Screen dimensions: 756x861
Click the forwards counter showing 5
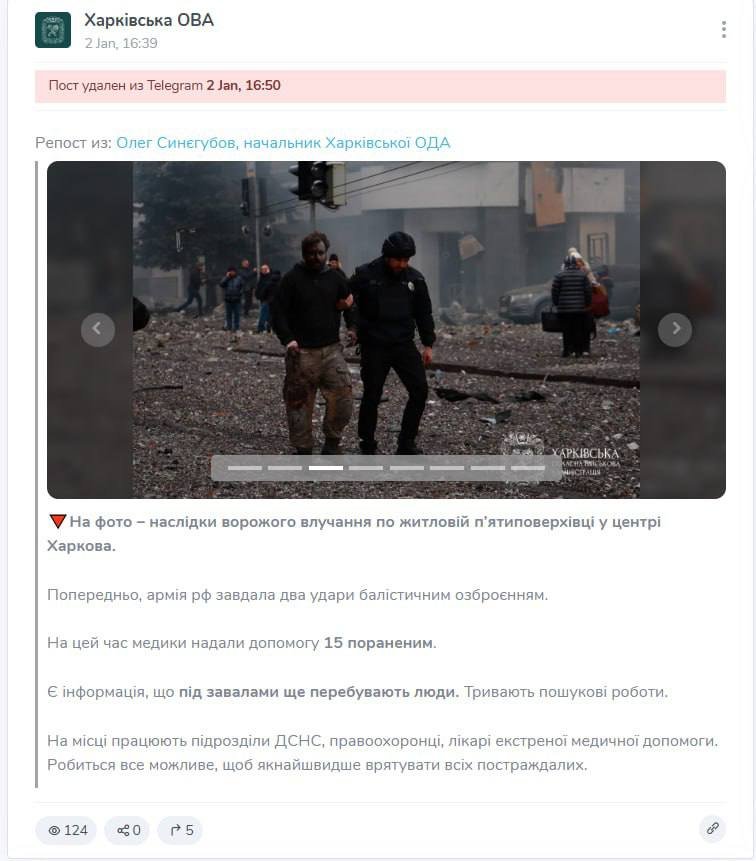(180, 830)
